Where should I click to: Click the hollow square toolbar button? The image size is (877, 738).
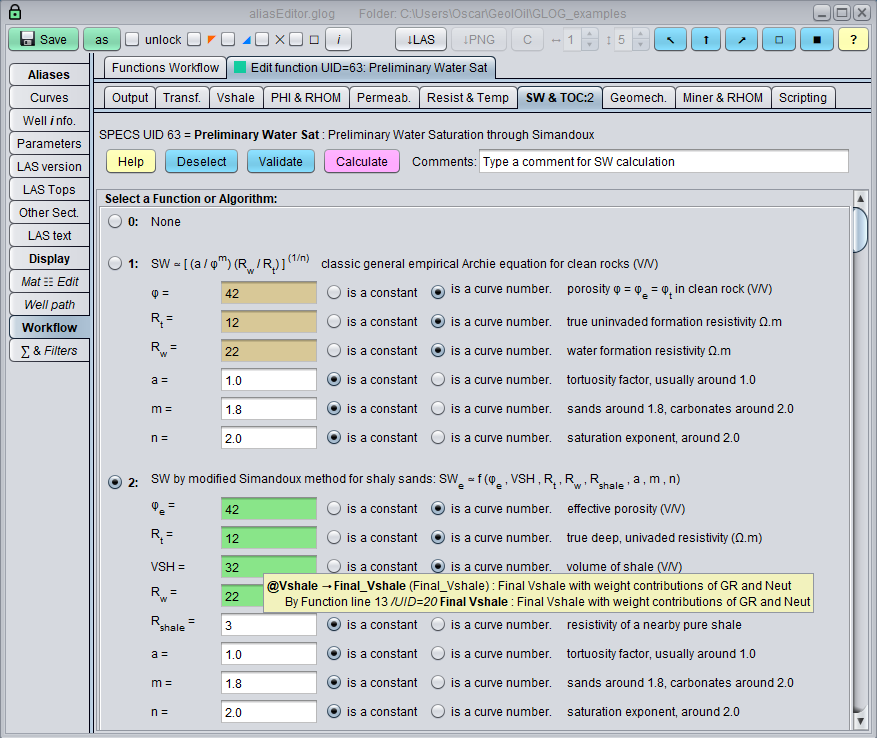[779, 39]
